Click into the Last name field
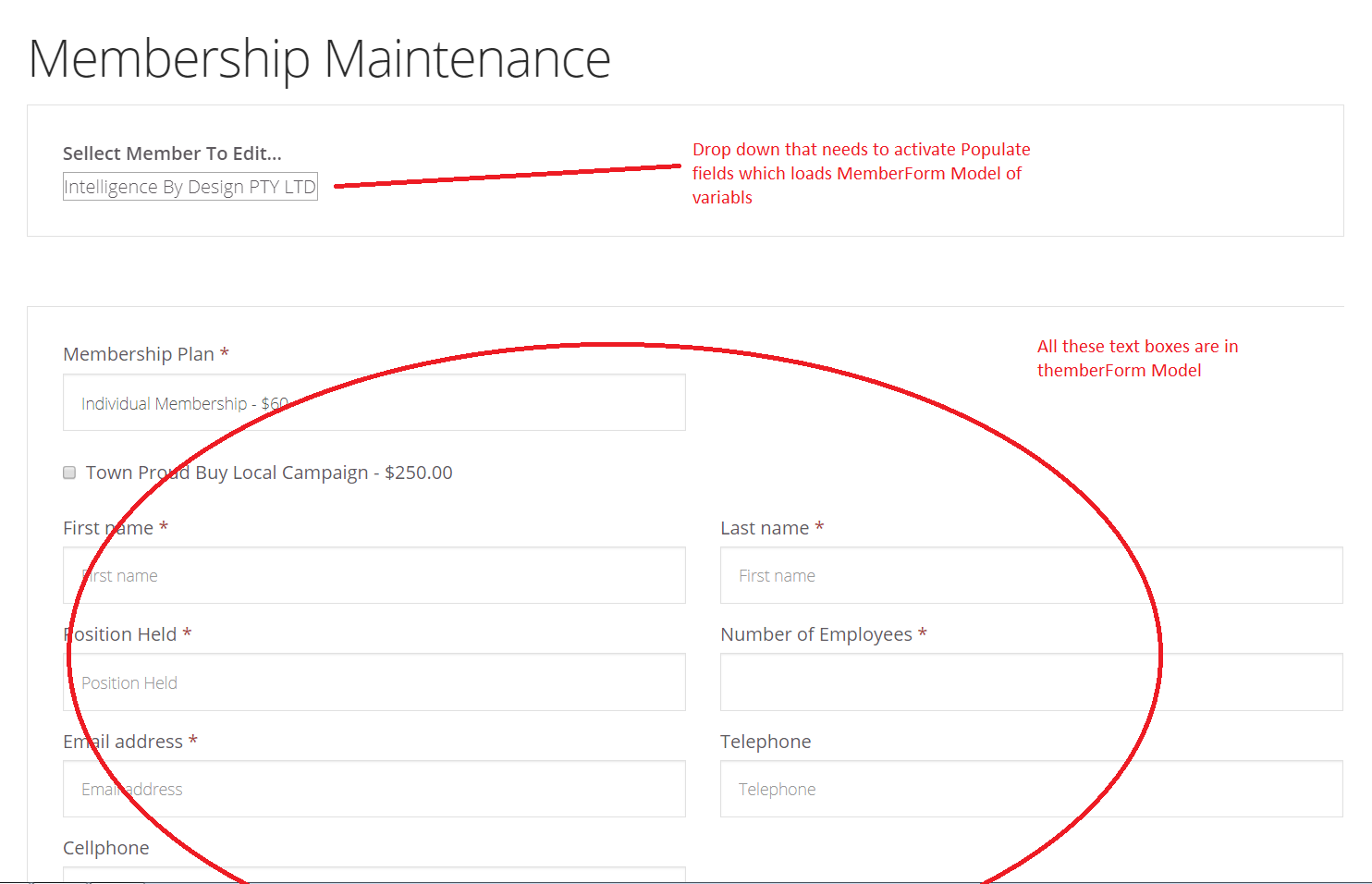Image resolution: width=1372 pixels, height=884 pixels. click(1031, 575)
